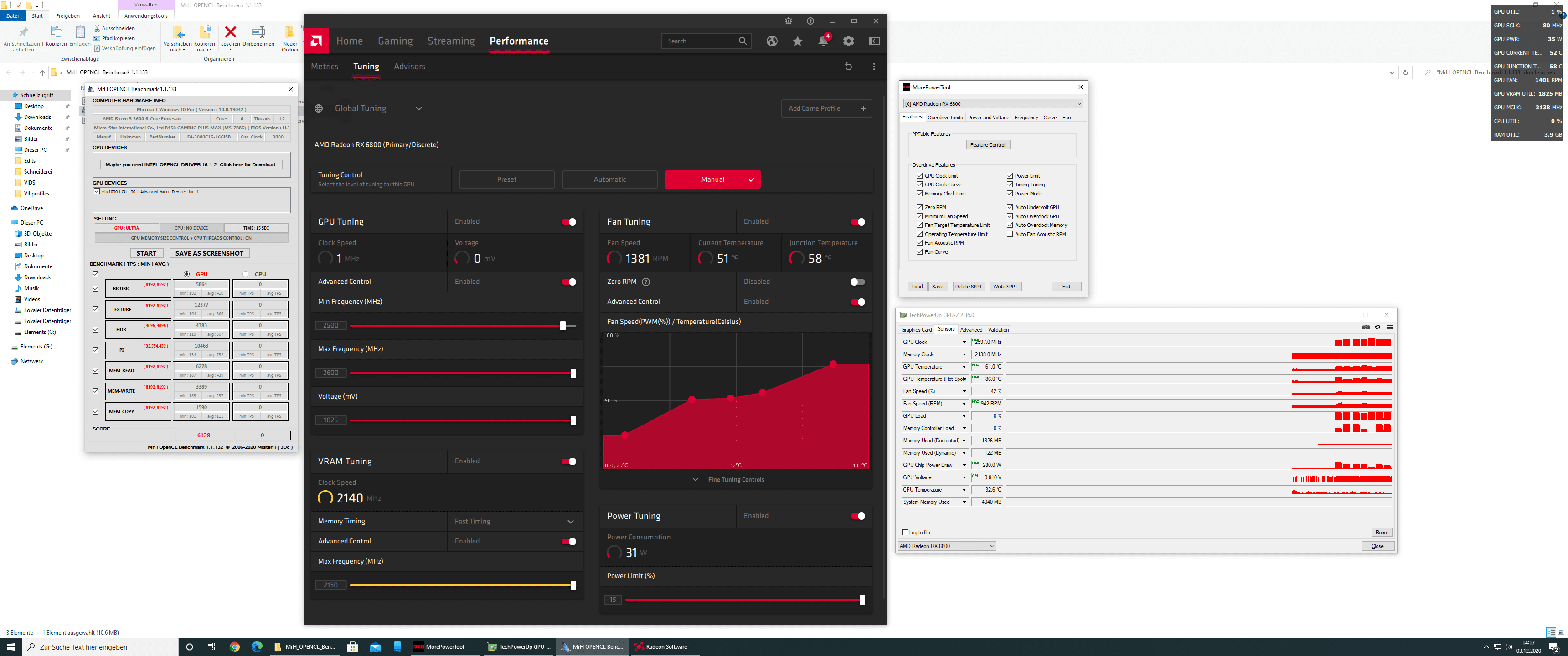Click the Power Limit slider handle
Screen dimensions: 1568x656
[x=861, y=600]
